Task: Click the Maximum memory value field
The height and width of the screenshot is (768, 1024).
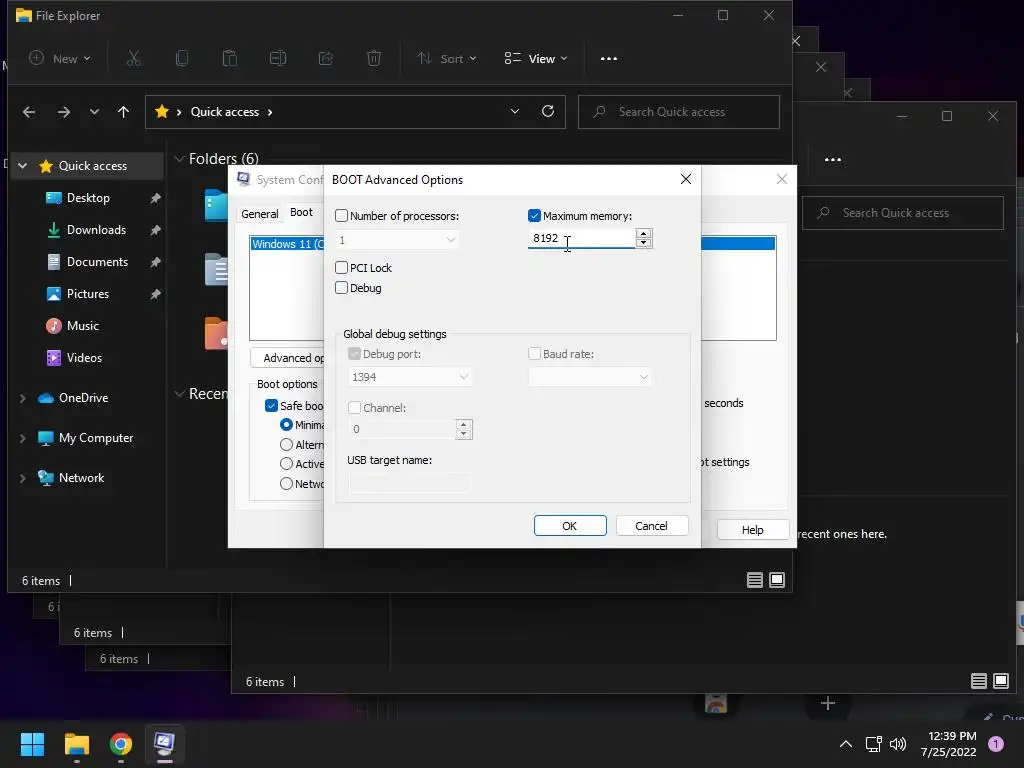Action: pyautogui.click(x=581, y=238)
